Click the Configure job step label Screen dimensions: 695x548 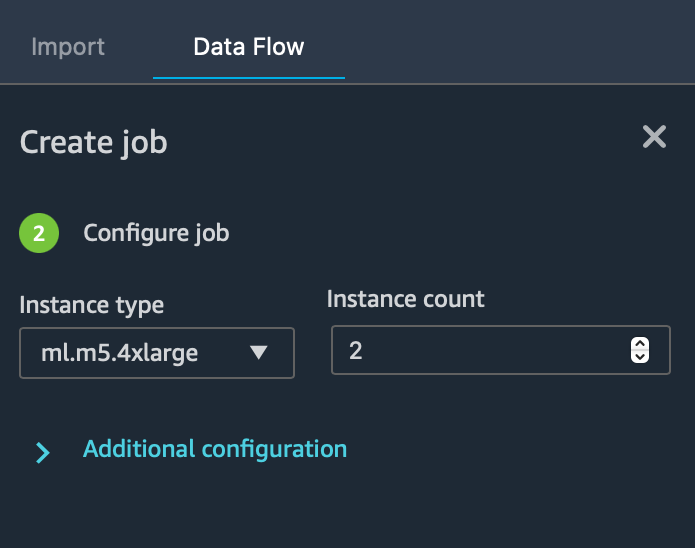tap(156, 234)
